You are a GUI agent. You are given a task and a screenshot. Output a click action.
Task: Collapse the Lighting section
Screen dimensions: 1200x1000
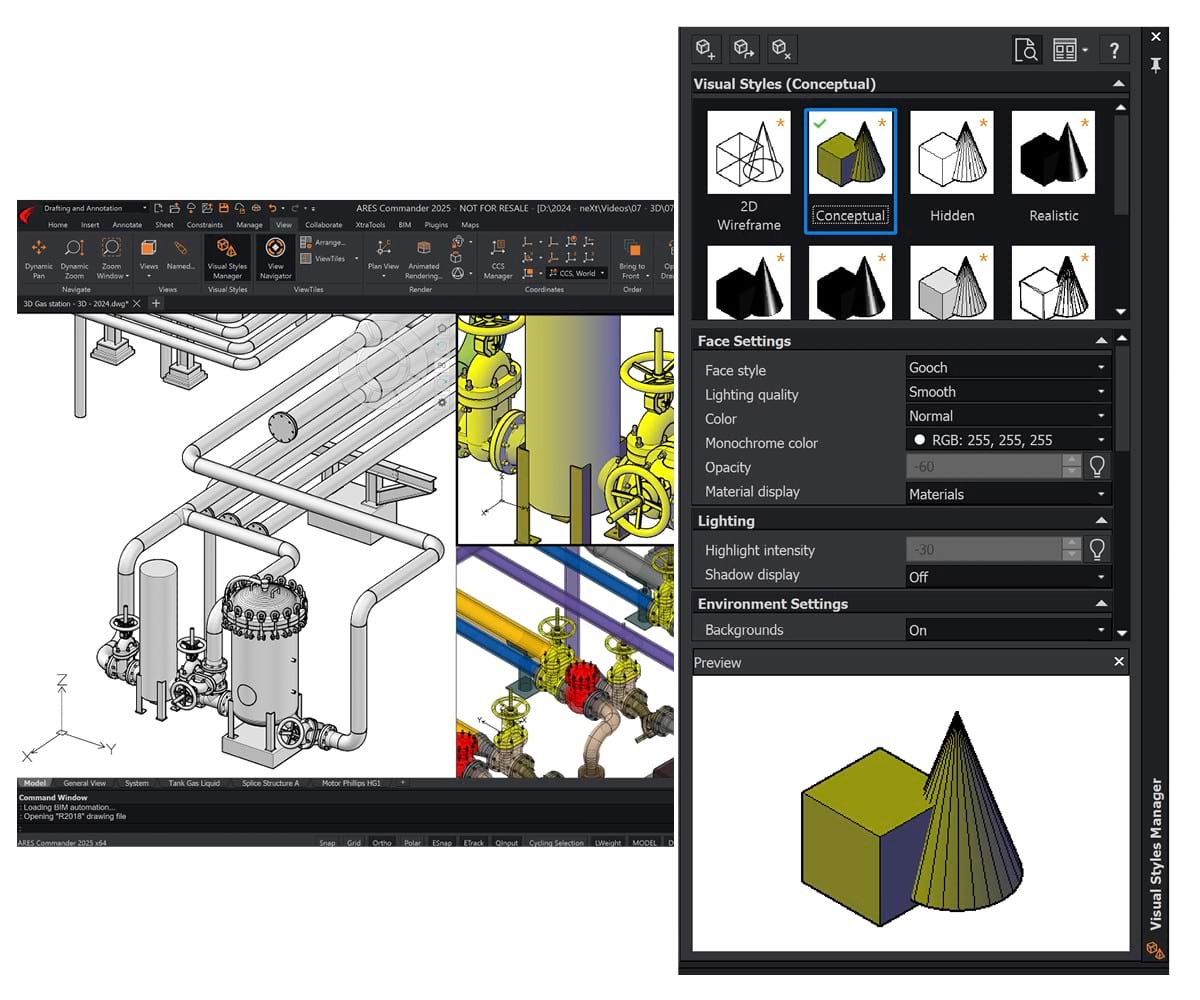click(1101, 521)
